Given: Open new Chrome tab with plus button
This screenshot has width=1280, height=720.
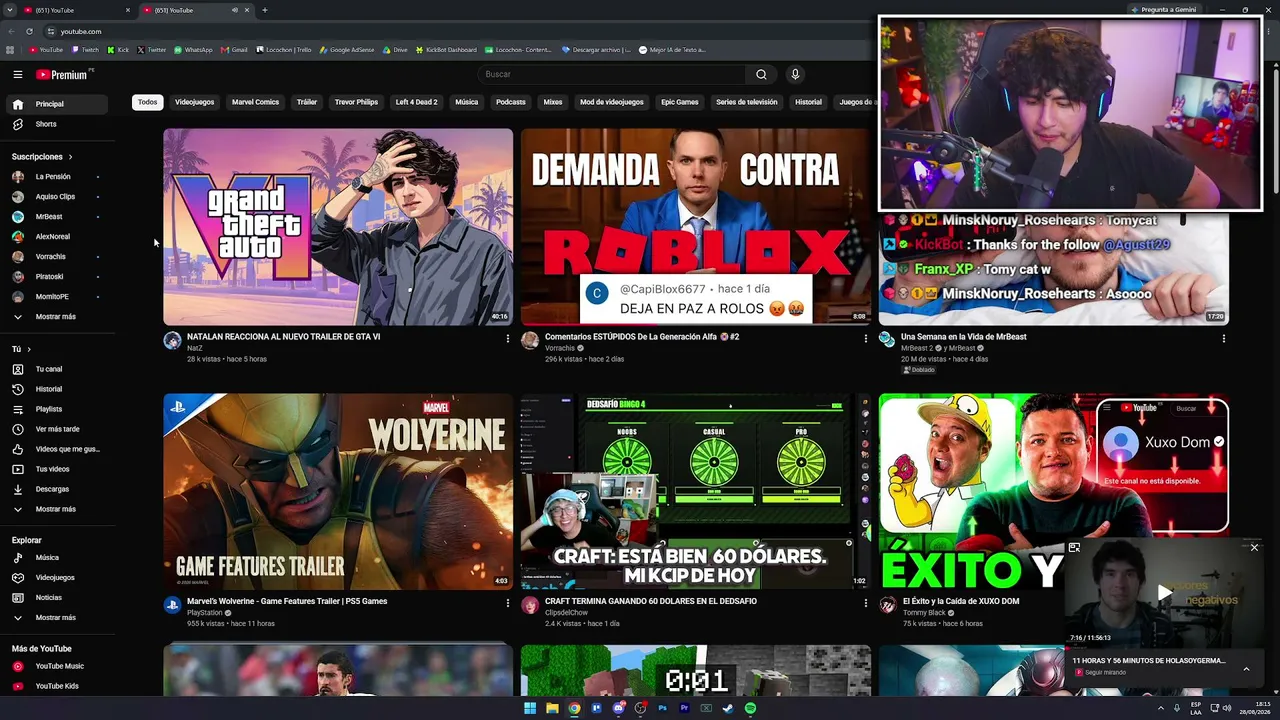Looking at the screenshot, I should (264, 10).
